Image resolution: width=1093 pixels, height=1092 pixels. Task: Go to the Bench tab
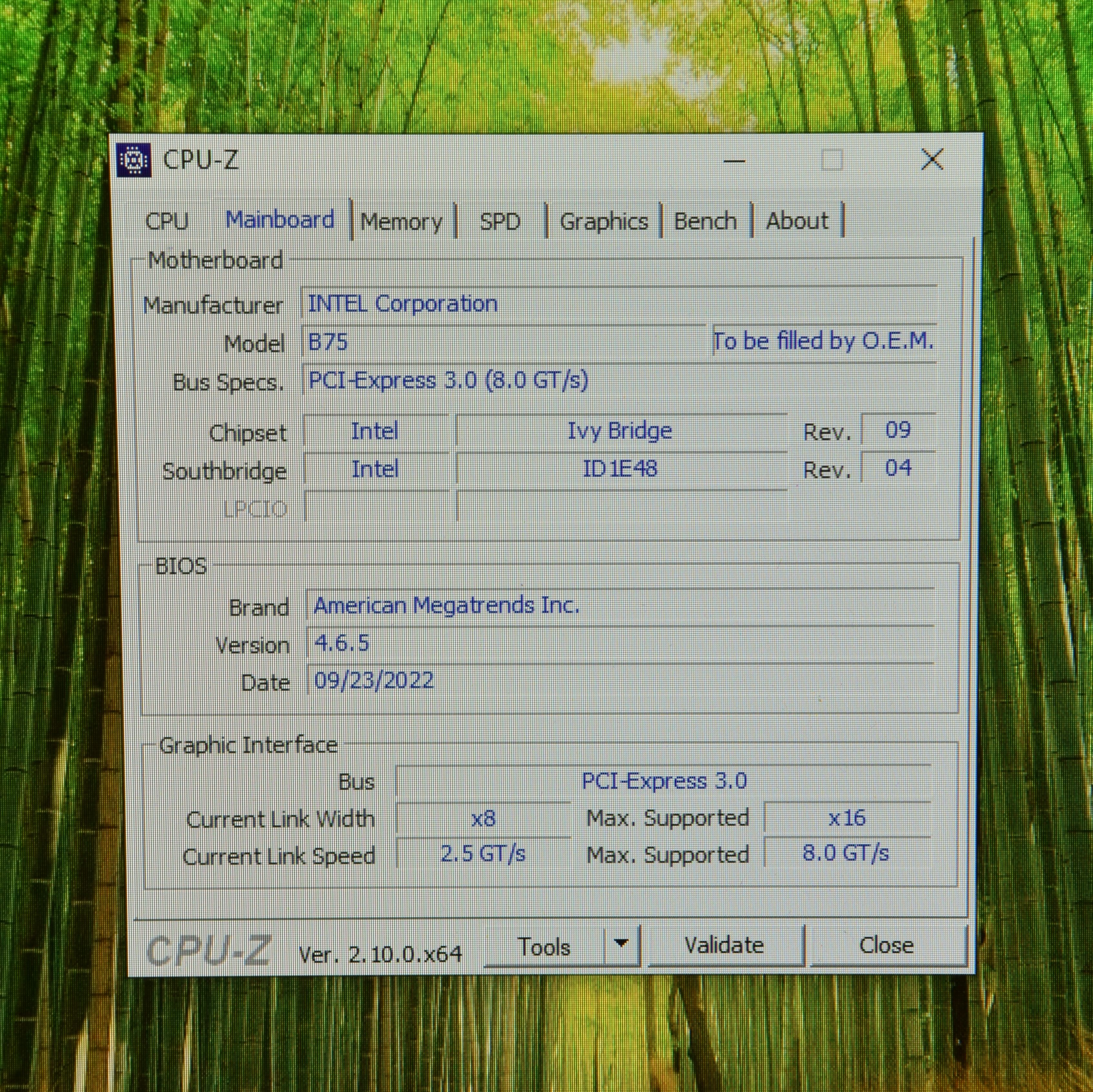(x=706, y=221)
